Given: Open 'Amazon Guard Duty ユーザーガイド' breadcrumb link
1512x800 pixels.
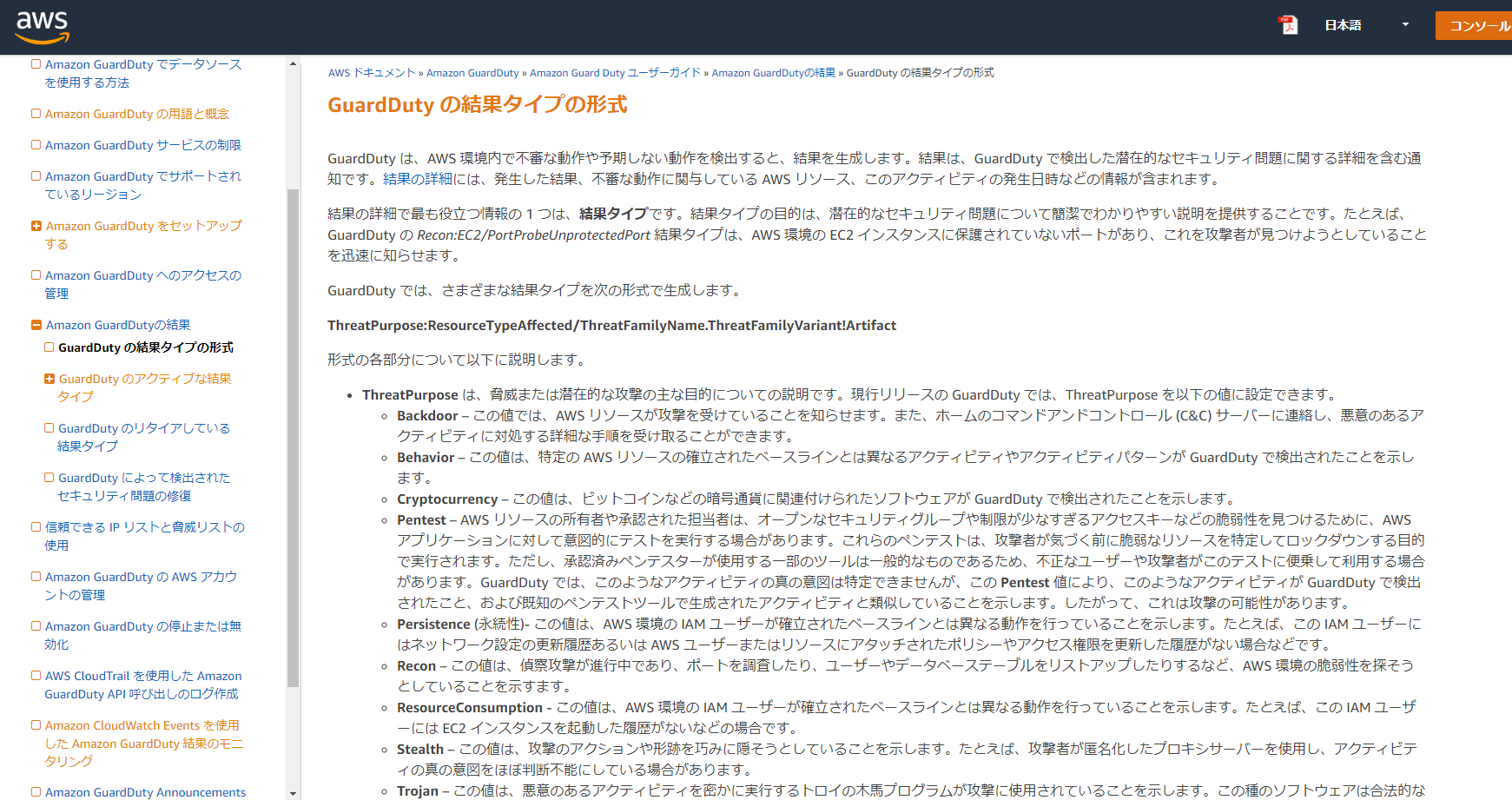Looking at the screenshot, I should [615, 73].
